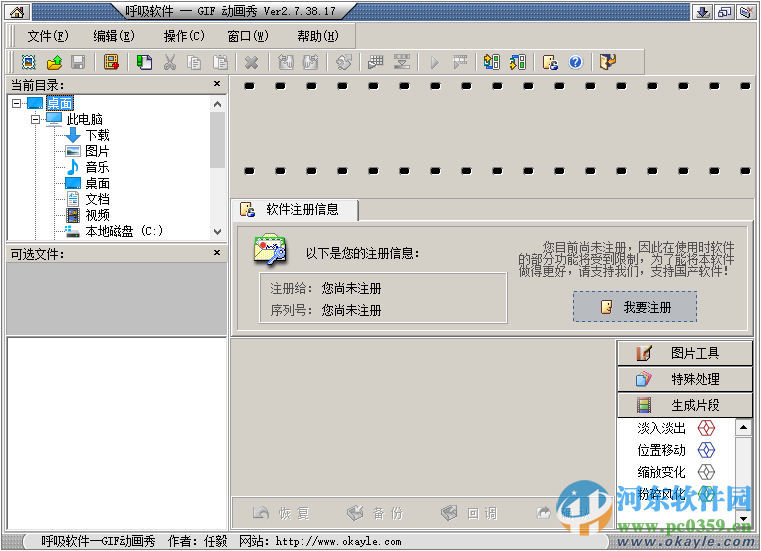Click the yellow-arrow panel toggle icon
The image size is (761, 551).
tap(518, 62)
